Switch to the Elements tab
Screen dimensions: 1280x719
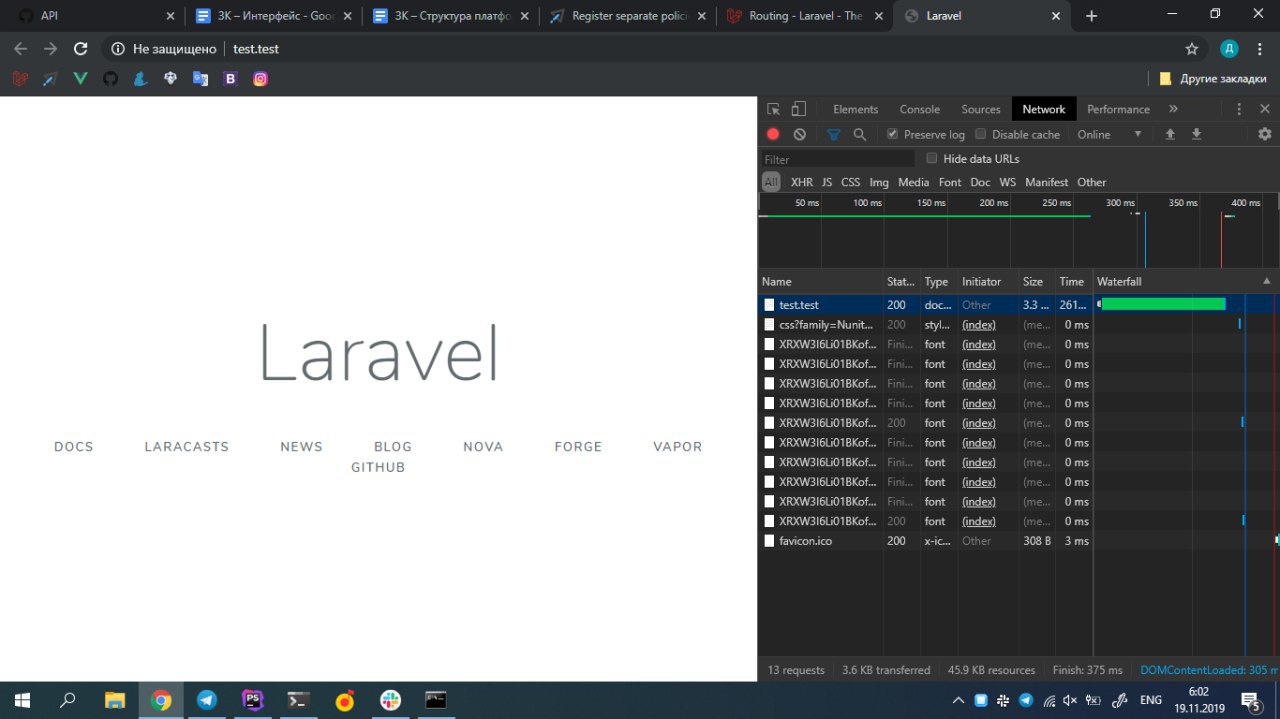tap(855, 109)
